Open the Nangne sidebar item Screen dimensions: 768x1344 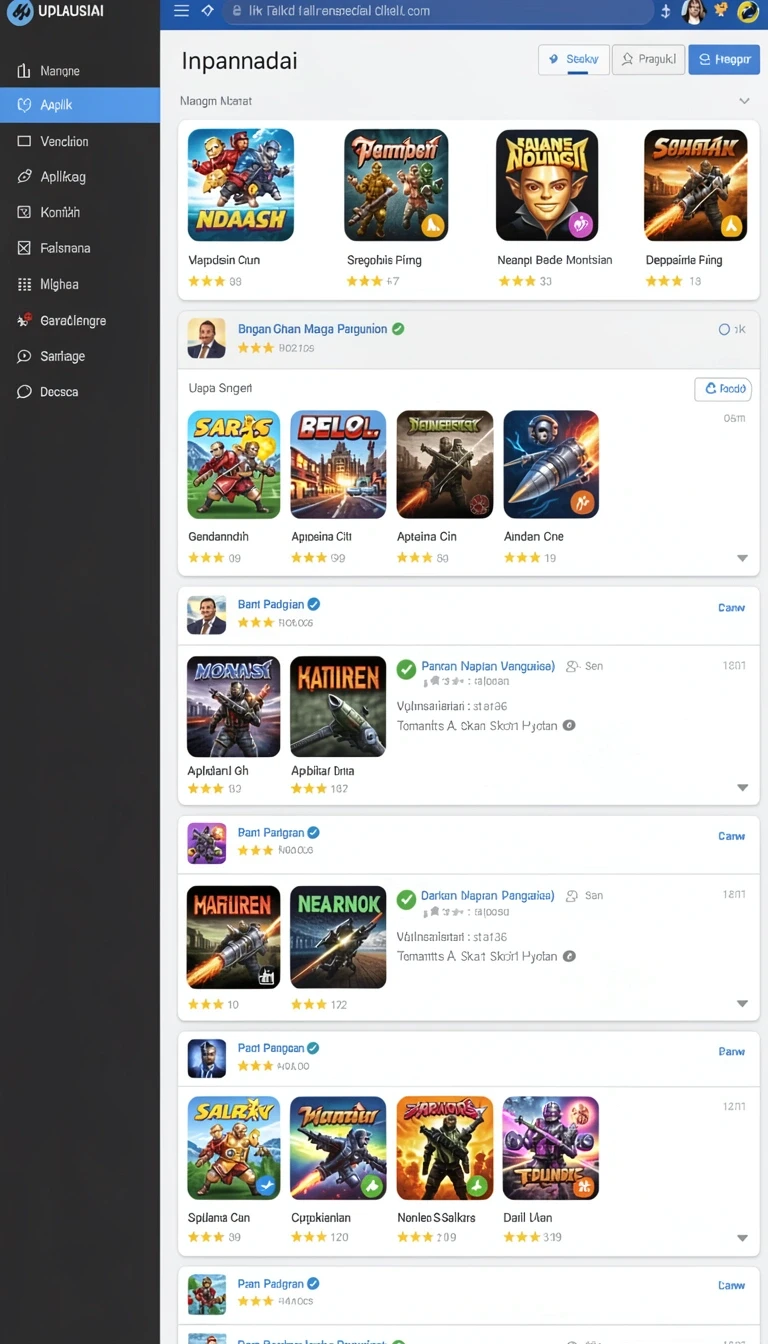[80, 71]
